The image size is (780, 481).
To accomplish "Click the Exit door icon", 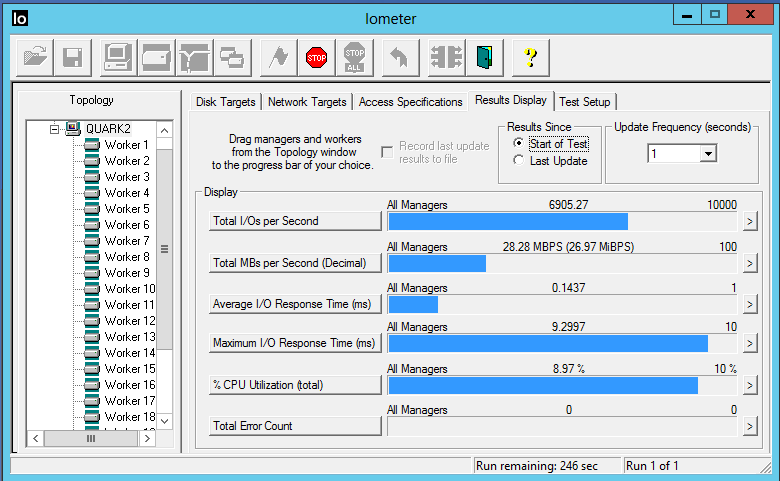I will pos(485,58).
